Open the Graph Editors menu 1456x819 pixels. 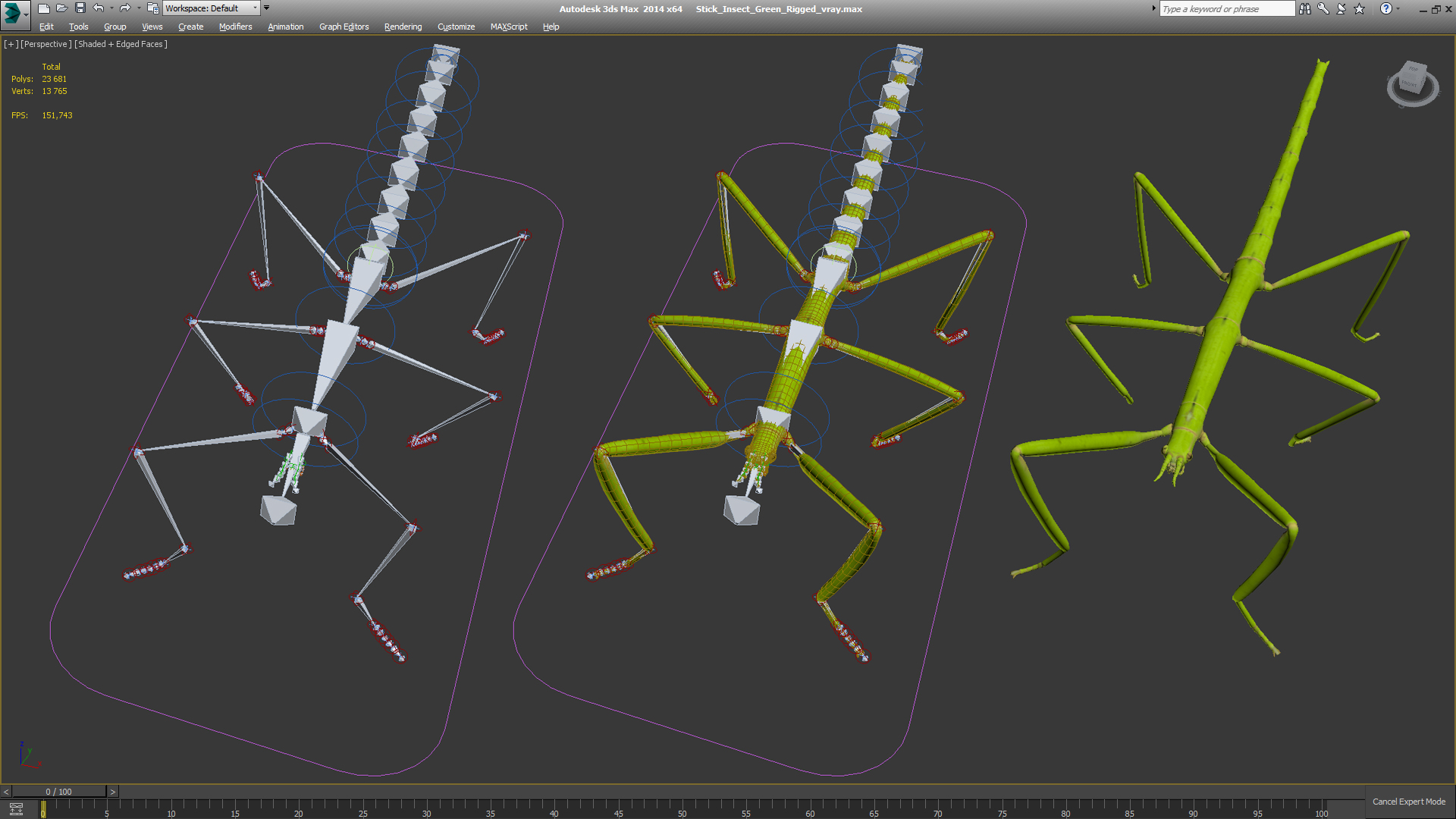(344, 27)
